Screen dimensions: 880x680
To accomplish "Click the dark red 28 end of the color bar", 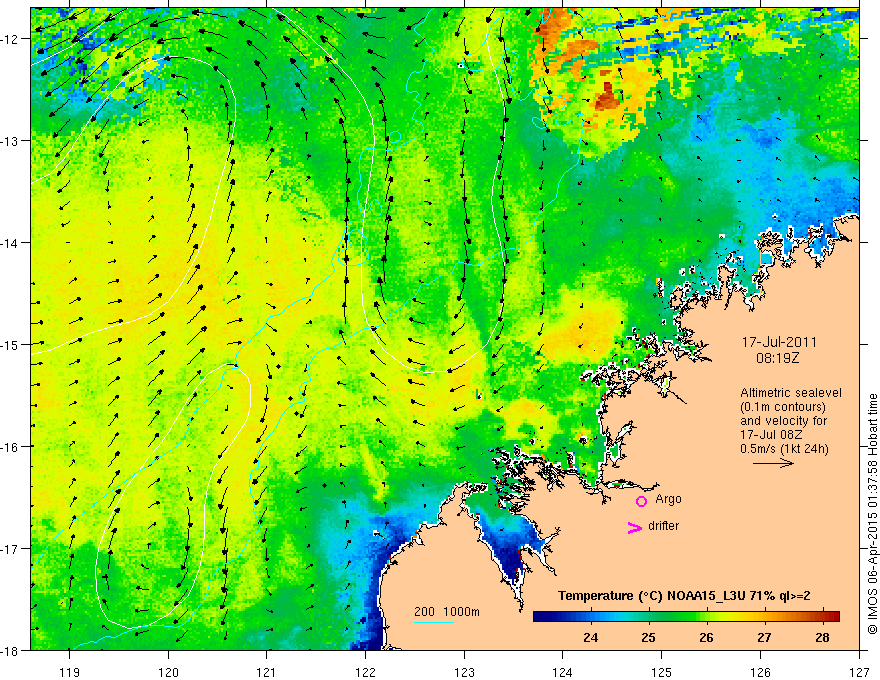I will tap(833, 616).
